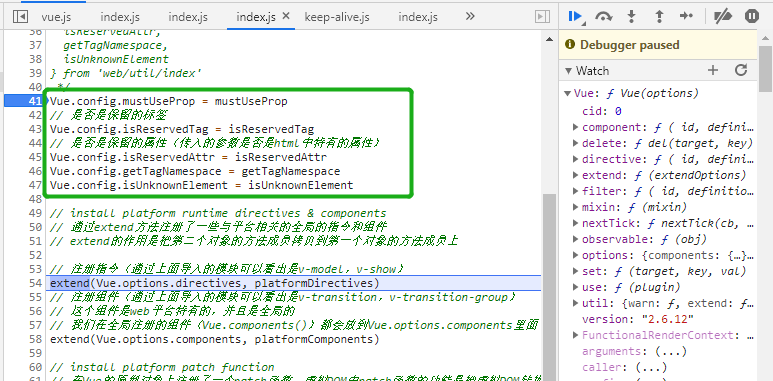
Task: Expand the extend property
Action: pos(575,175)
